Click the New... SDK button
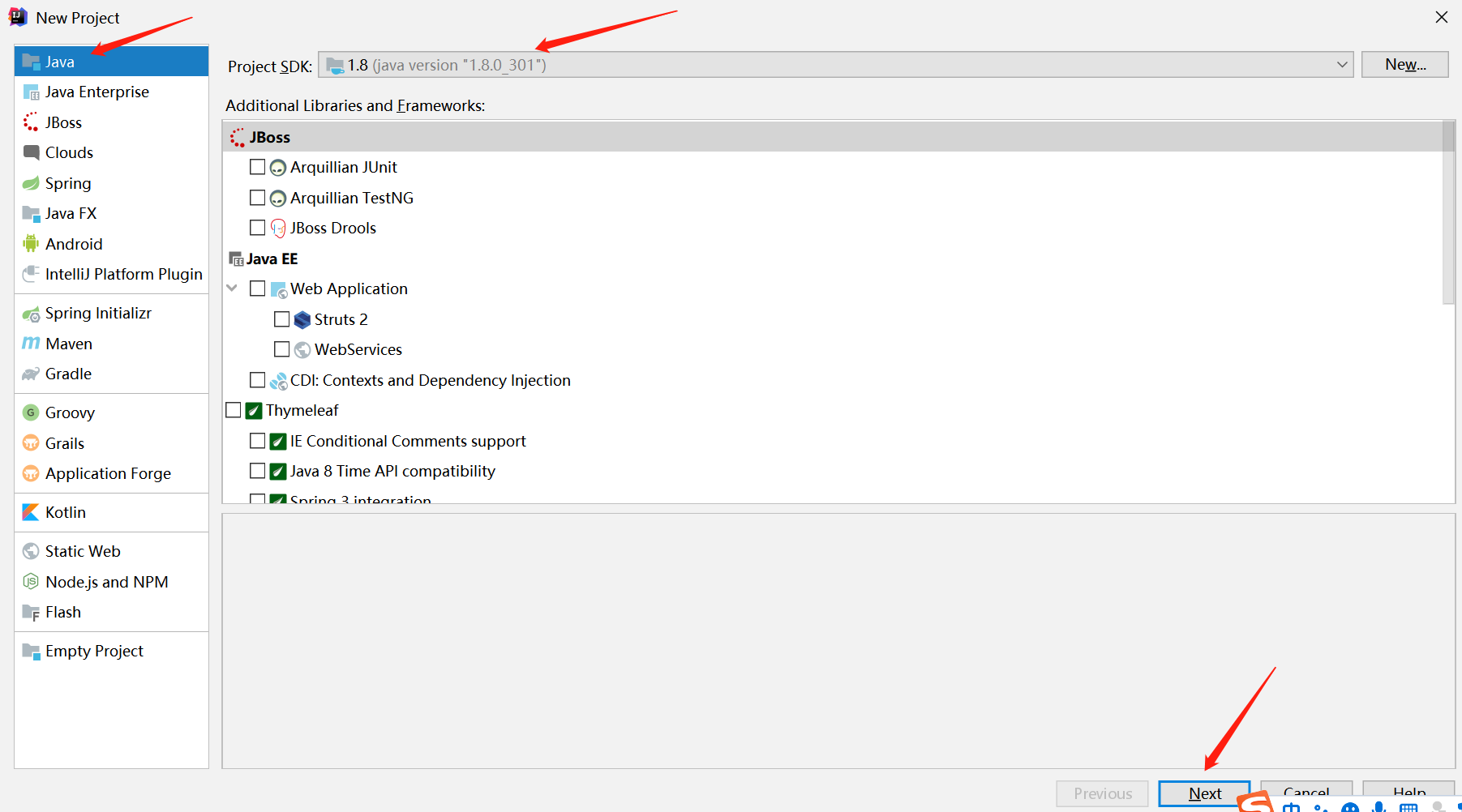Screen dimensions: 1462x812 tap(1405, 65)
